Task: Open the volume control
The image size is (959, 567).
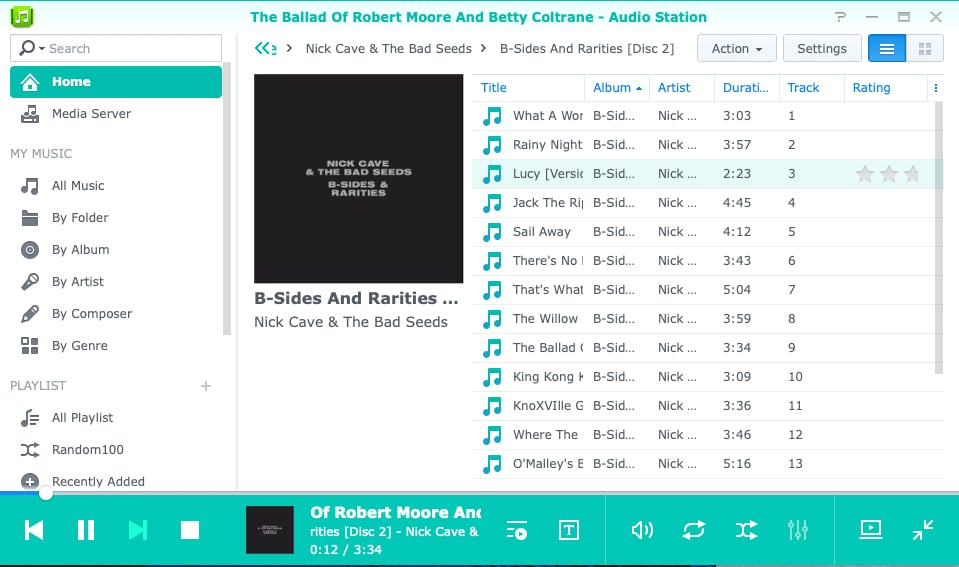Action: point(642,530)
